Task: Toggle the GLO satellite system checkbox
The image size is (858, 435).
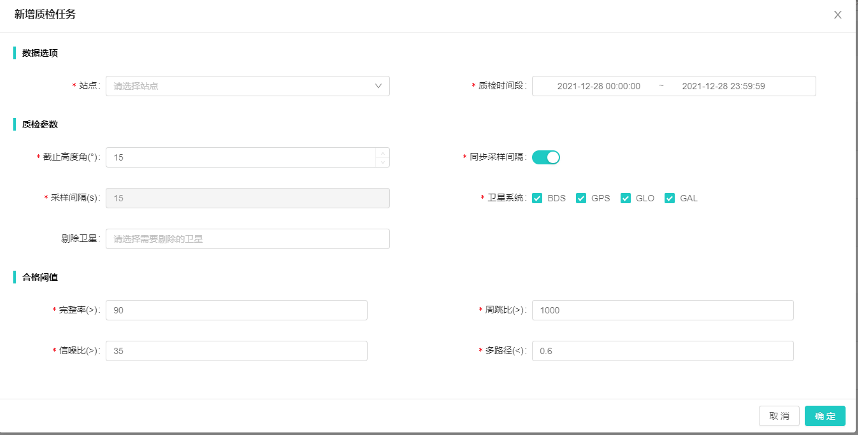Action: [x=626, y=198]
